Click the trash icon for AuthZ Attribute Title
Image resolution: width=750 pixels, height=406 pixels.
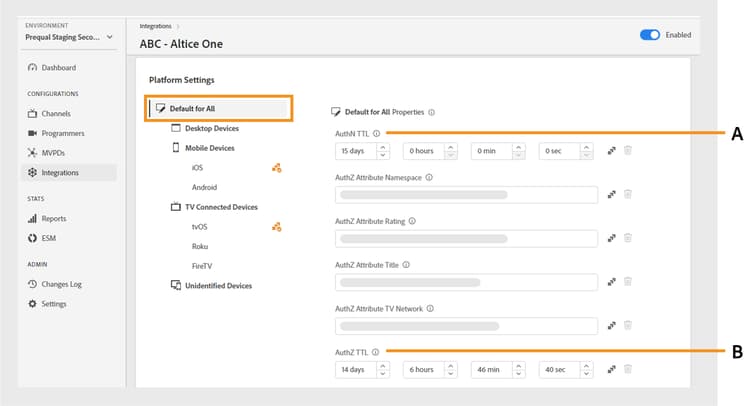(628, 281)
